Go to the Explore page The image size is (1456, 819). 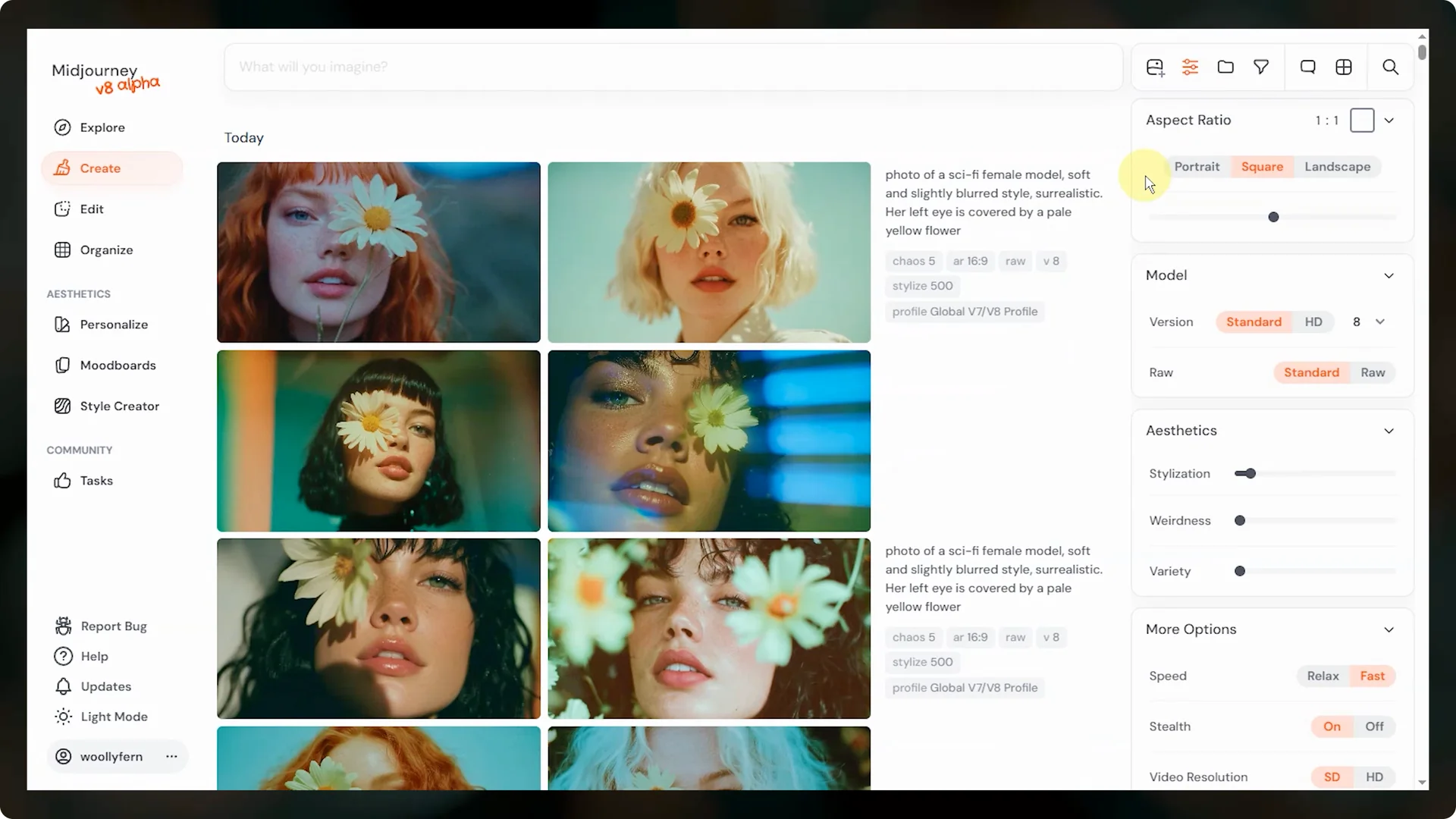tap(102, 127)
